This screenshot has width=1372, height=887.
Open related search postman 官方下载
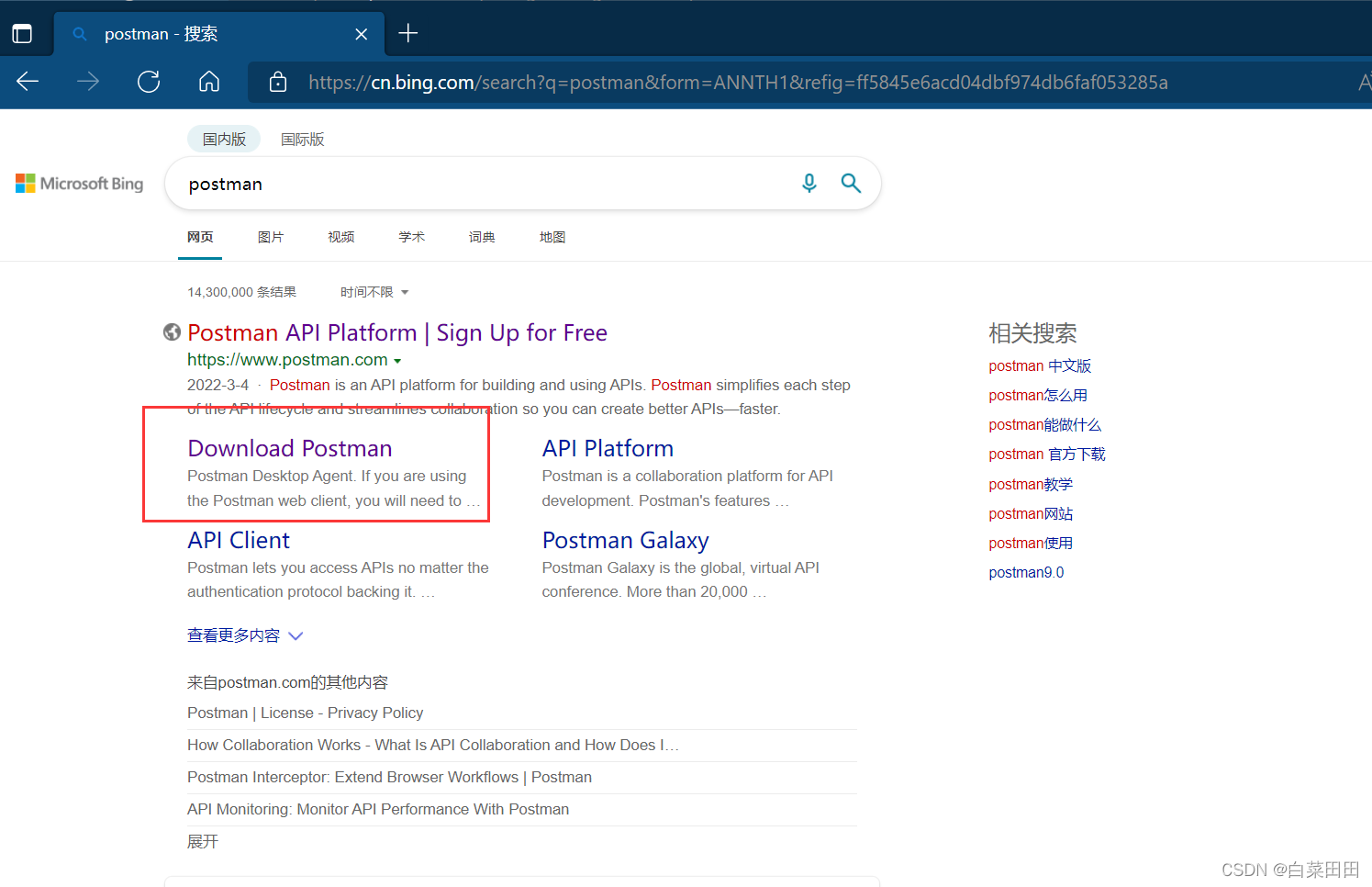pyautogui.click(x=1047, y=454)
